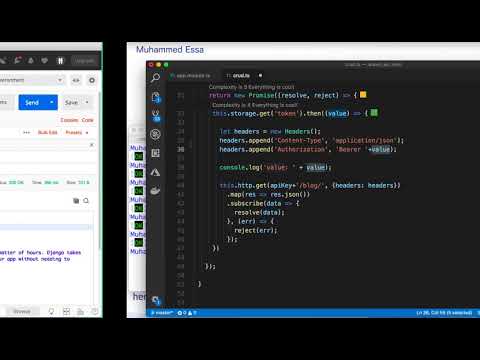480x360 pixels.
Task: Open the Docker whale icon in the activity bar
Action: [155, 191]
